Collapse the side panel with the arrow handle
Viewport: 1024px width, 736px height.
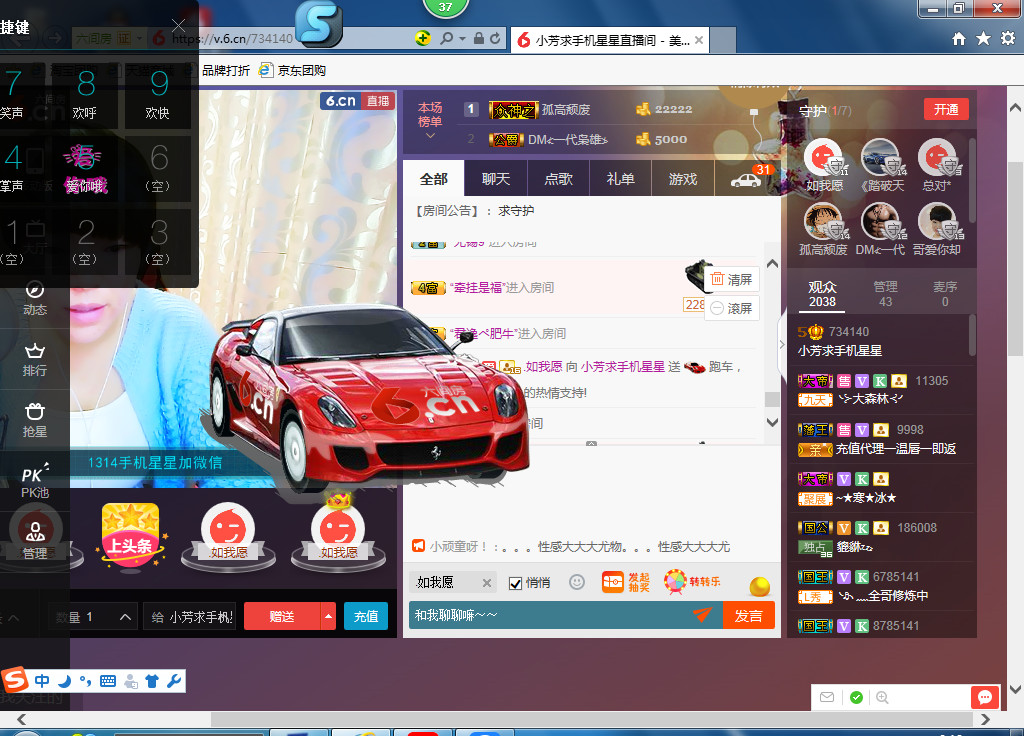click(x=782, y=344)
